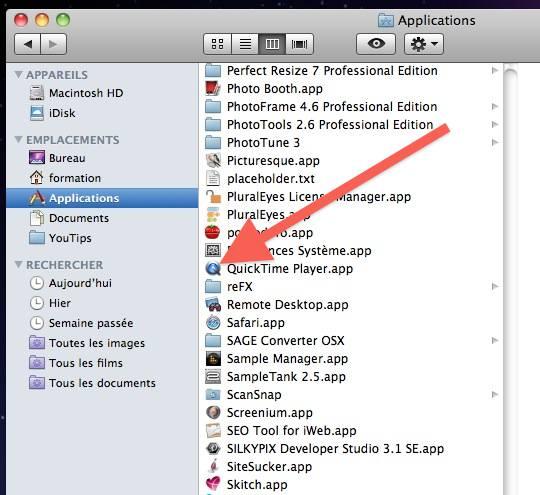Select the Picturesque.app icon
Screen dimensions: 540x495
coord(213,161)
